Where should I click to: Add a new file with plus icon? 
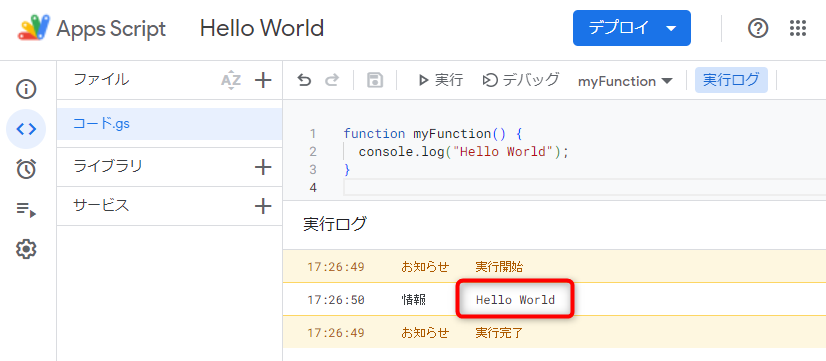pos(263,81)
